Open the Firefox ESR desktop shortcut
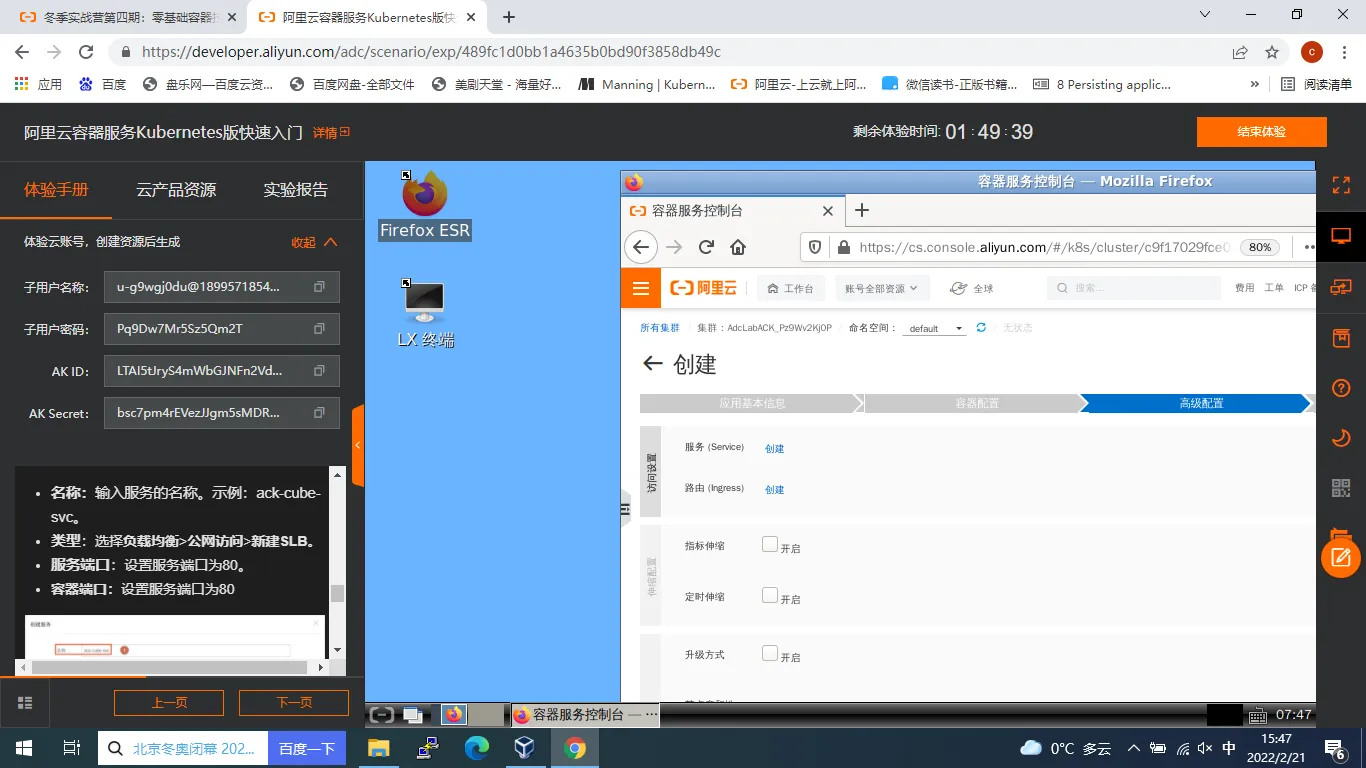The height and width of the screenshot is (768, 1366). (425, 205)
